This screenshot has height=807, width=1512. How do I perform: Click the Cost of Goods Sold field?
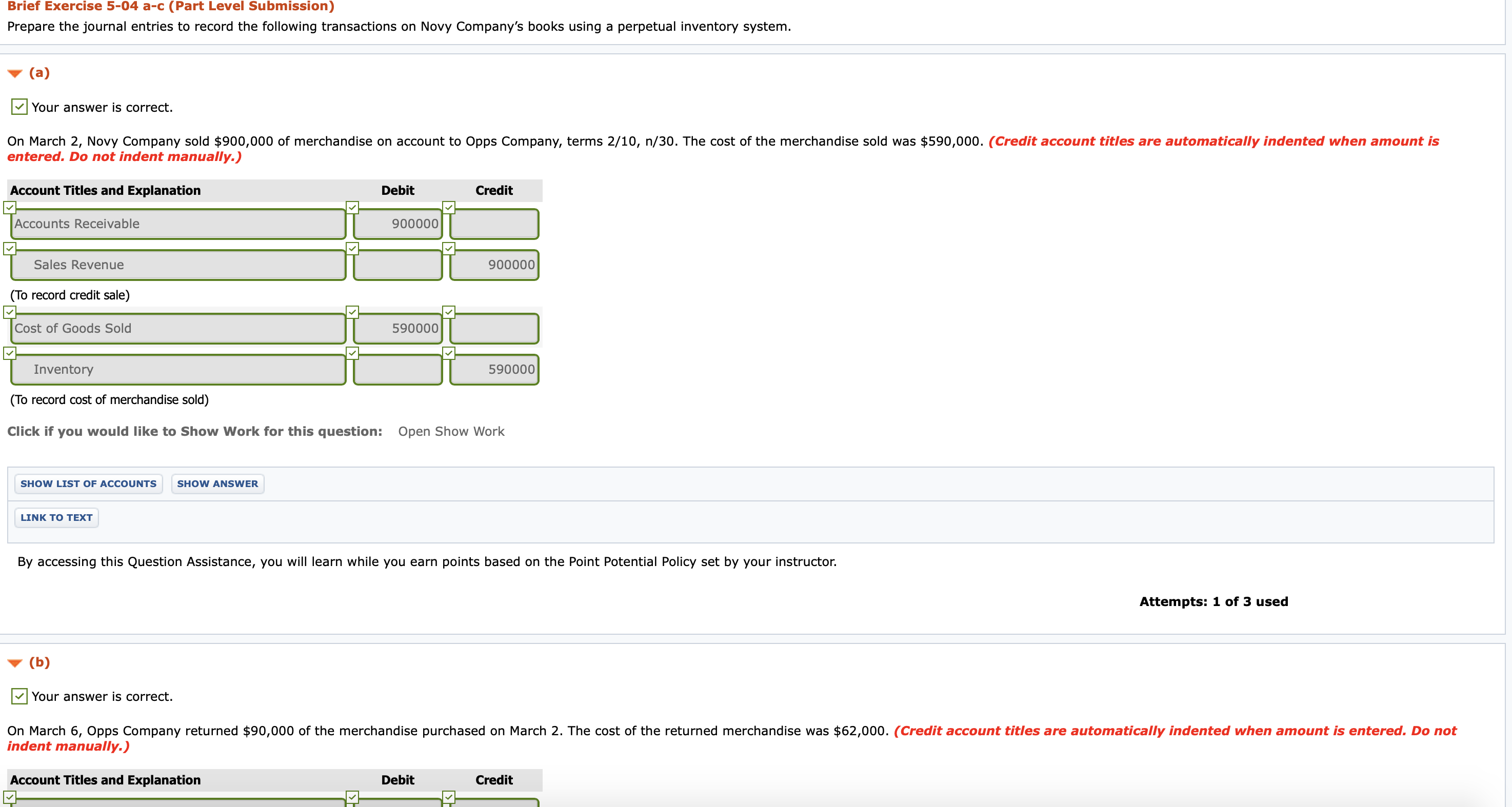[178, 329]
